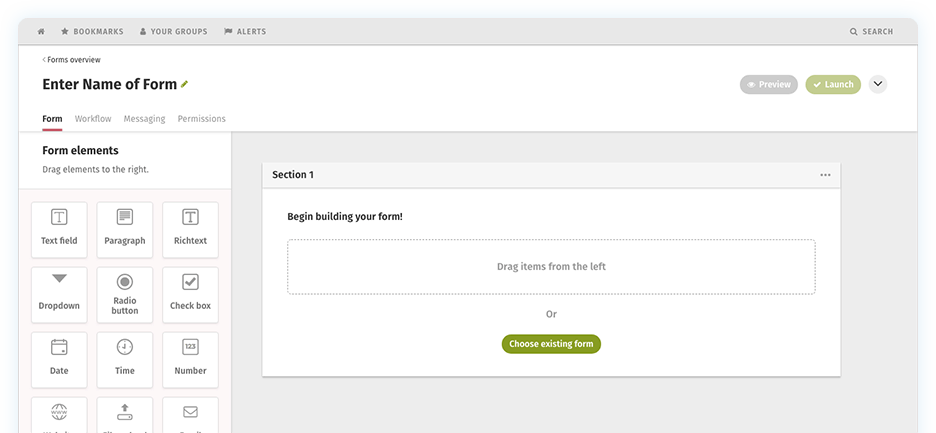Select the Time element tile

click(125, 360)
